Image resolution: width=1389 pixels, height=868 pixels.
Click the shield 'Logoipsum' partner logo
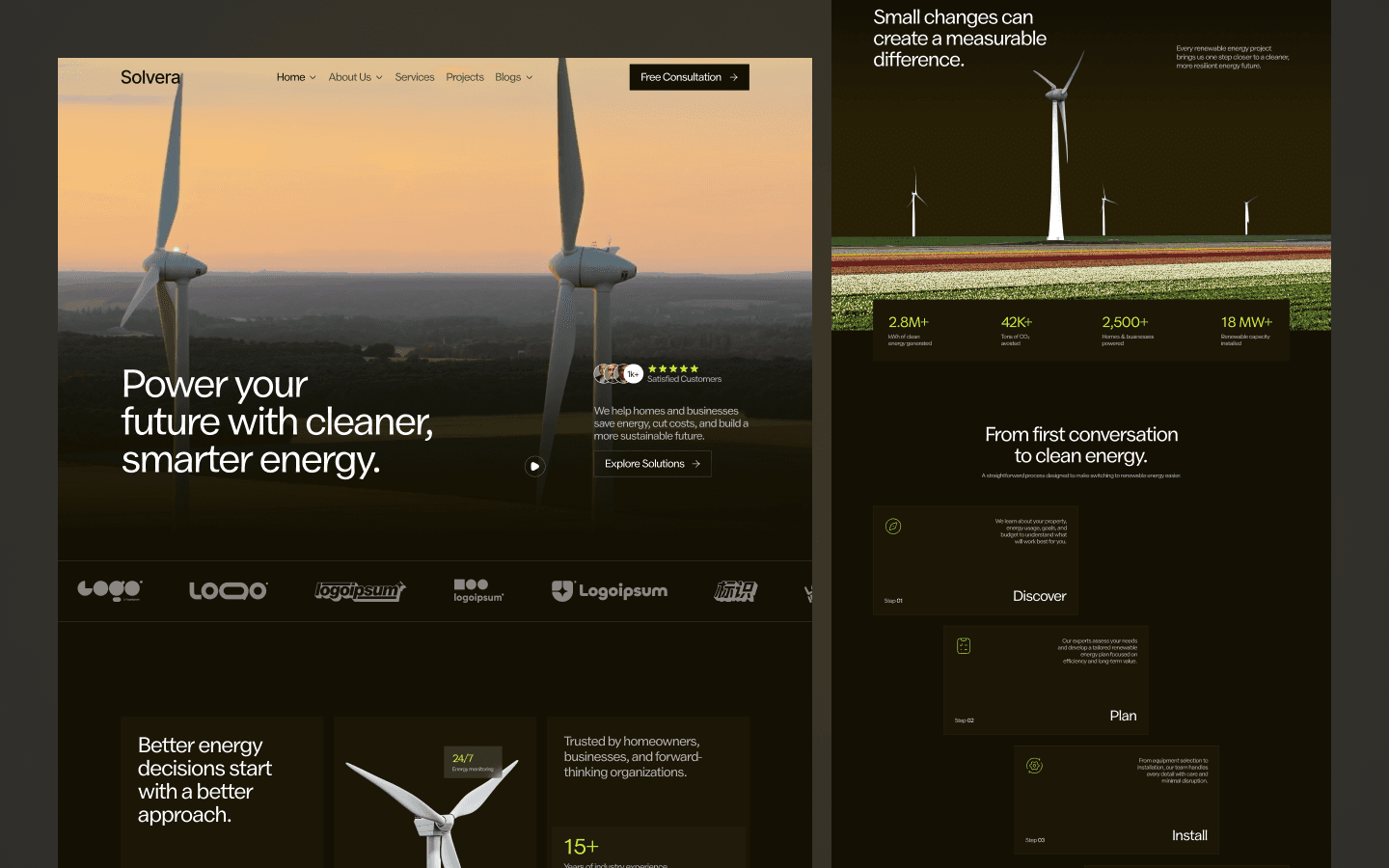click(x=610, y=591)
